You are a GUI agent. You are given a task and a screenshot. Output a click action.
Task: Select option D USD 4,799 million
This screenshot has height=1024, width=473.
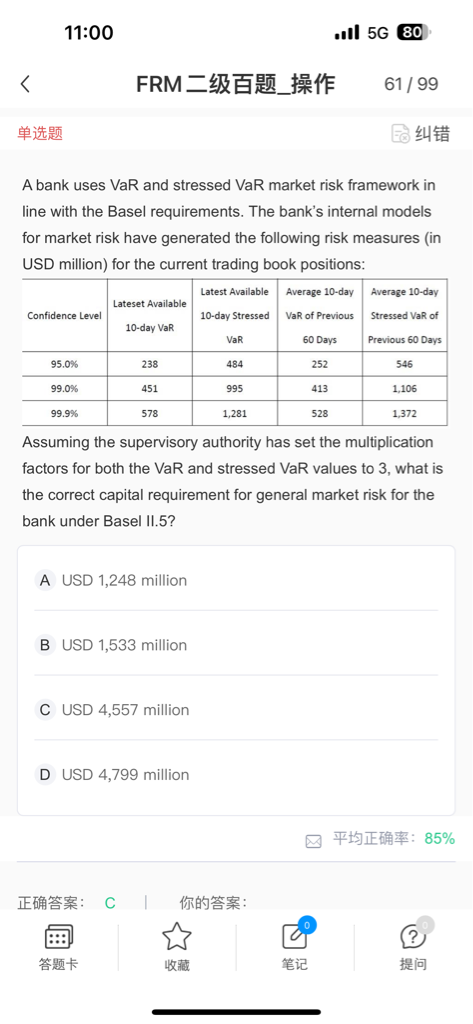(x=236, y=774)
